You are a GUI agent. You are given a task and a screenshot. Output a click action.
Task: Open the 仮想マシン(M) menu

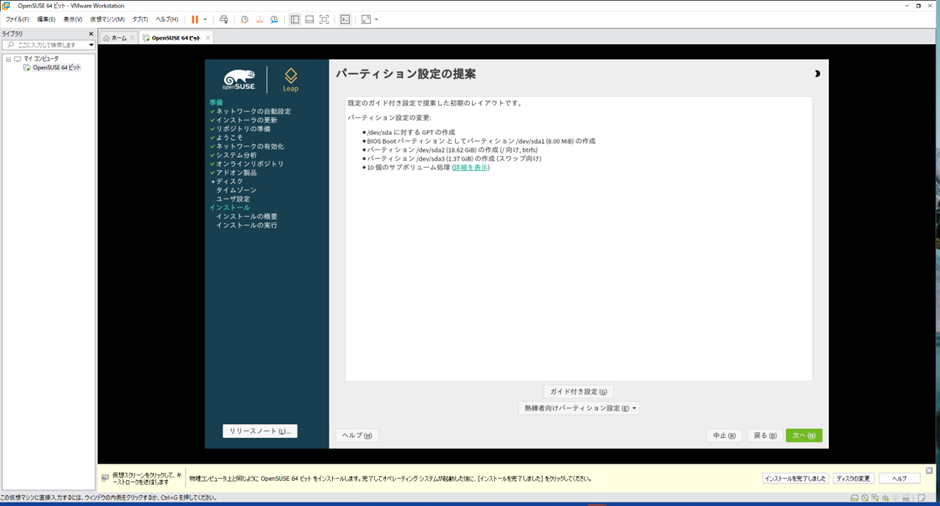[x=107, y=19]
